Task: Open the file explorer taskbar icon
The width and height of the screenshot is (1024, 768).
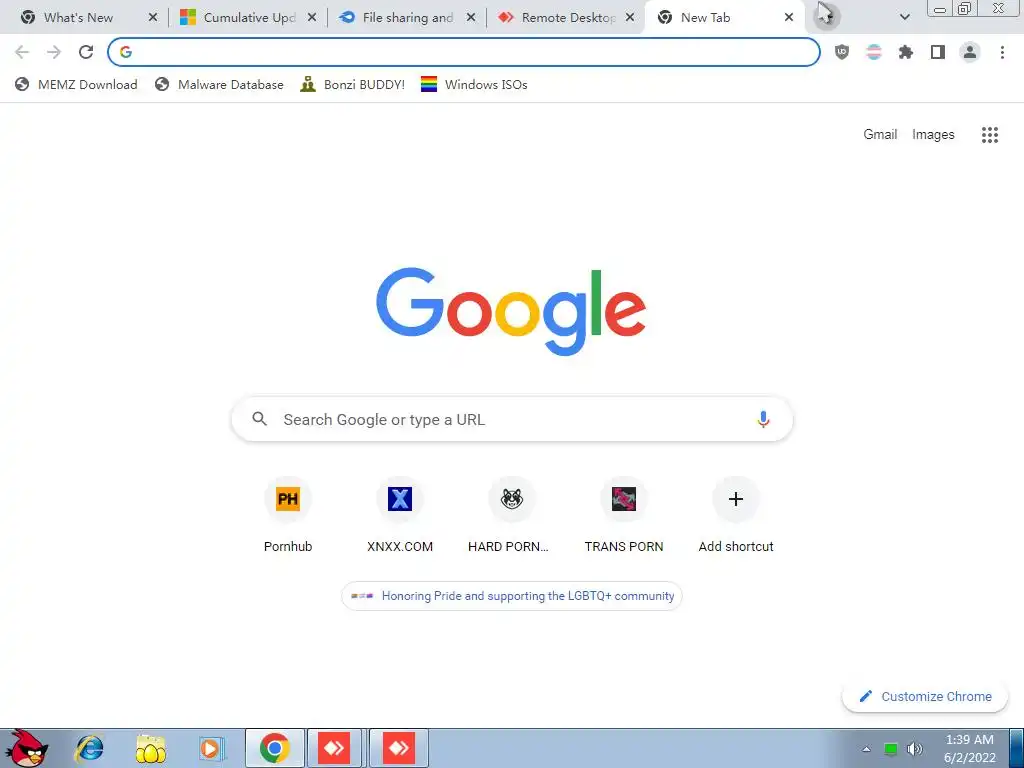Action: coord(150,748)
